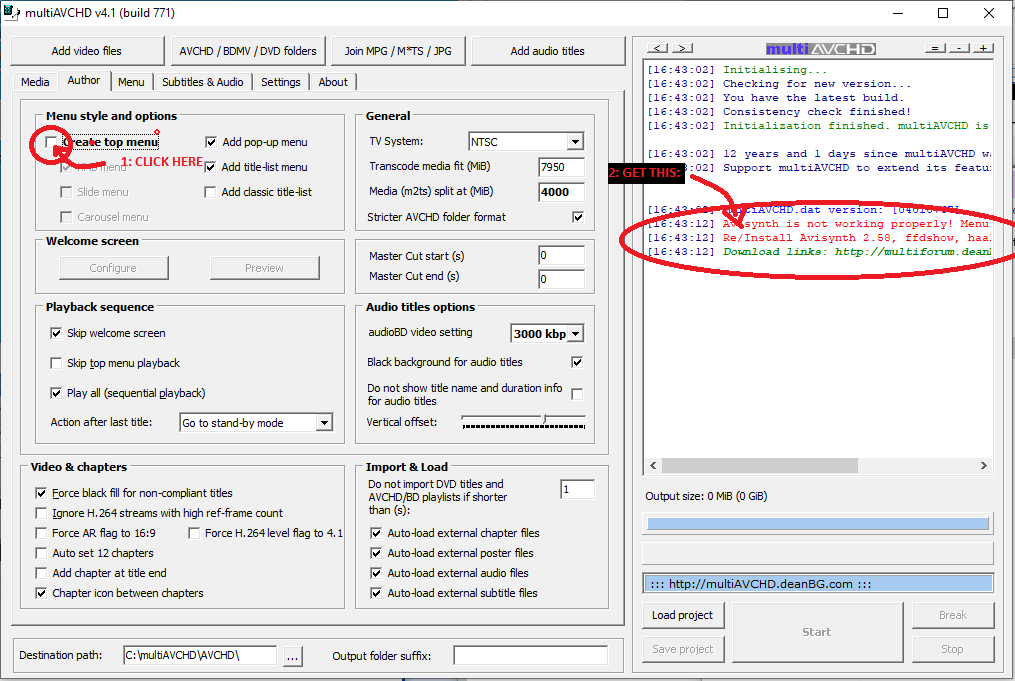The image size is (1015, 681).
Task: Open the TV System dropdown
Action: point(575,142)
